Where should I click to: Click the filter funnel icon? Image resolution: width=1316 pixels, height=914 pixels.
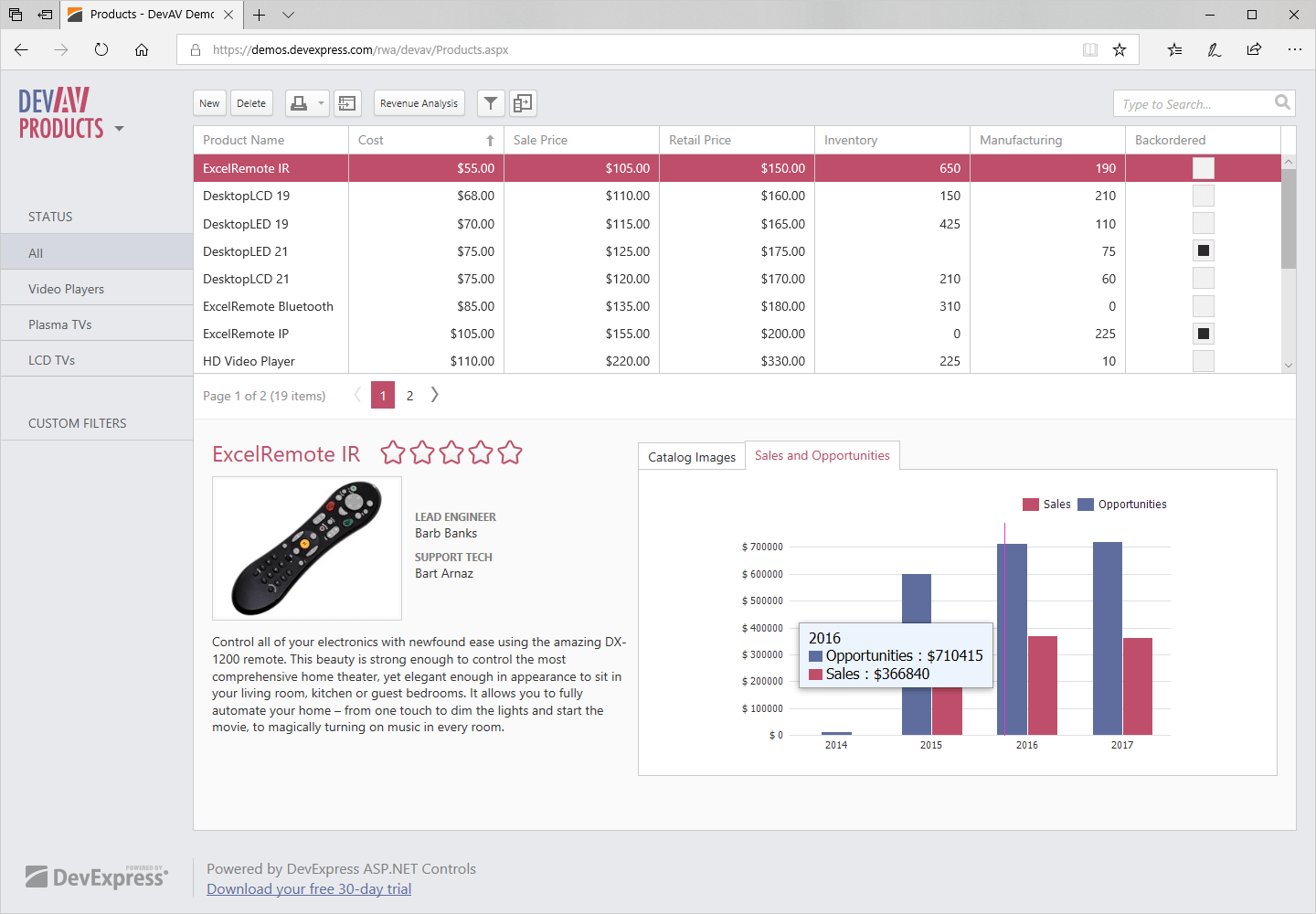pyautogui.click(x=491, y=103)
